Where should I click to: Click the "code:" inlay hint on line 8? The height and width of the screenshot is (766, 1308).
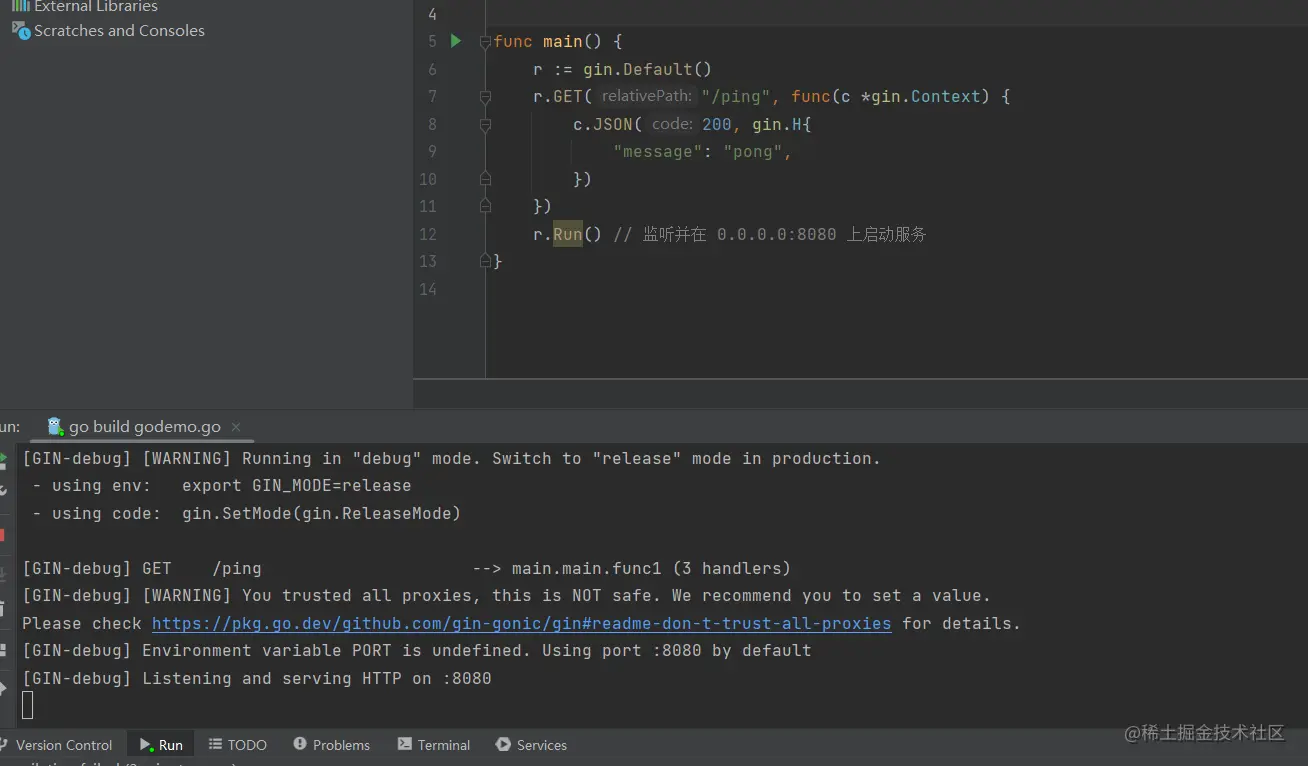672,124
